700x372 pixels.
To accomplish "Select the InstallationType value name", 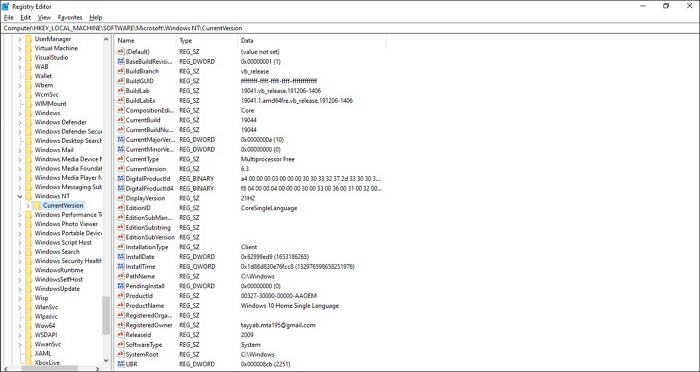I will point(147,247).
